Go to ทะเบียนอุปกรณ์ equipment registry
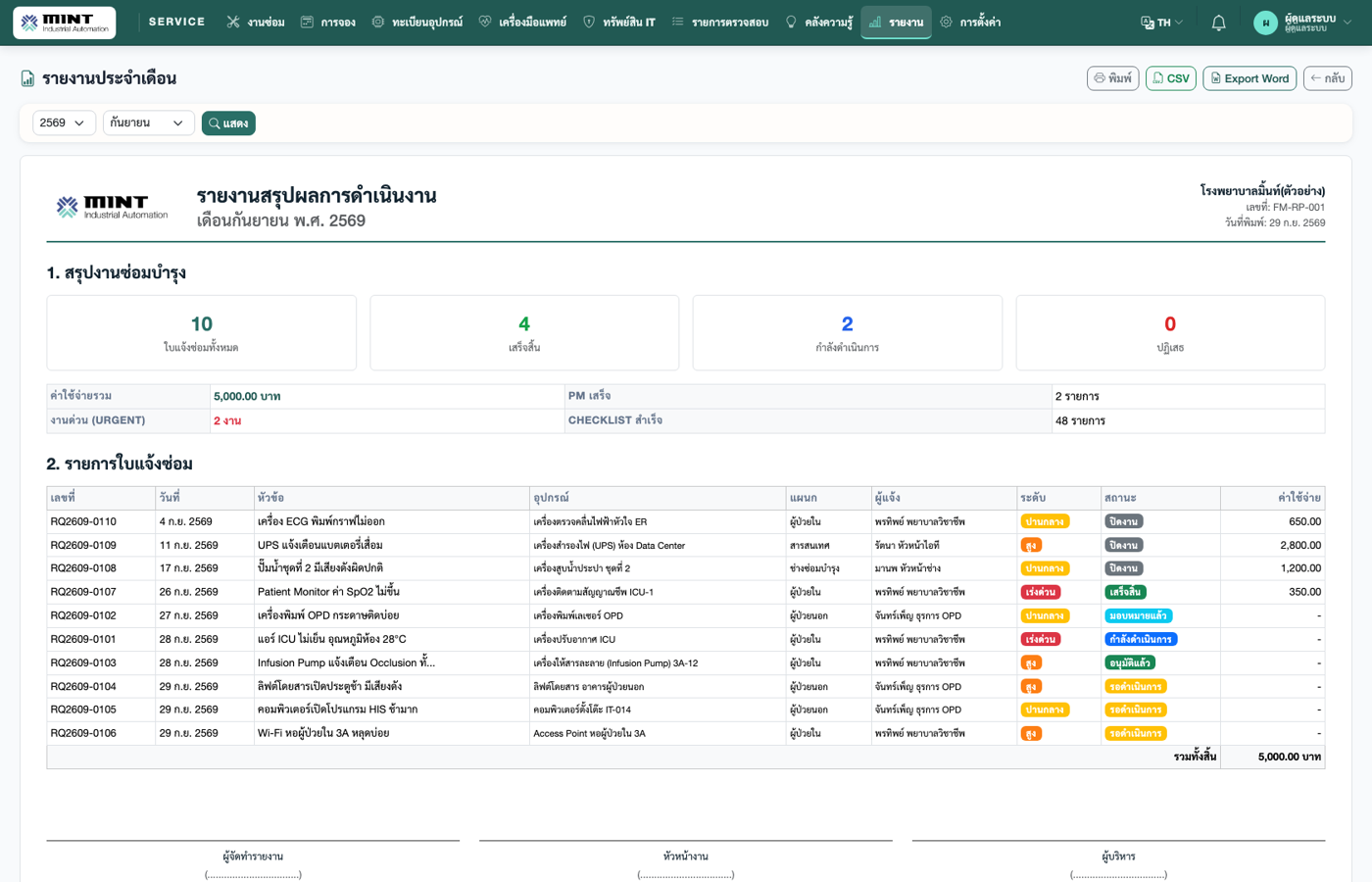The width and height of the screenshot is (1372, 882). [x=416, y=23]
